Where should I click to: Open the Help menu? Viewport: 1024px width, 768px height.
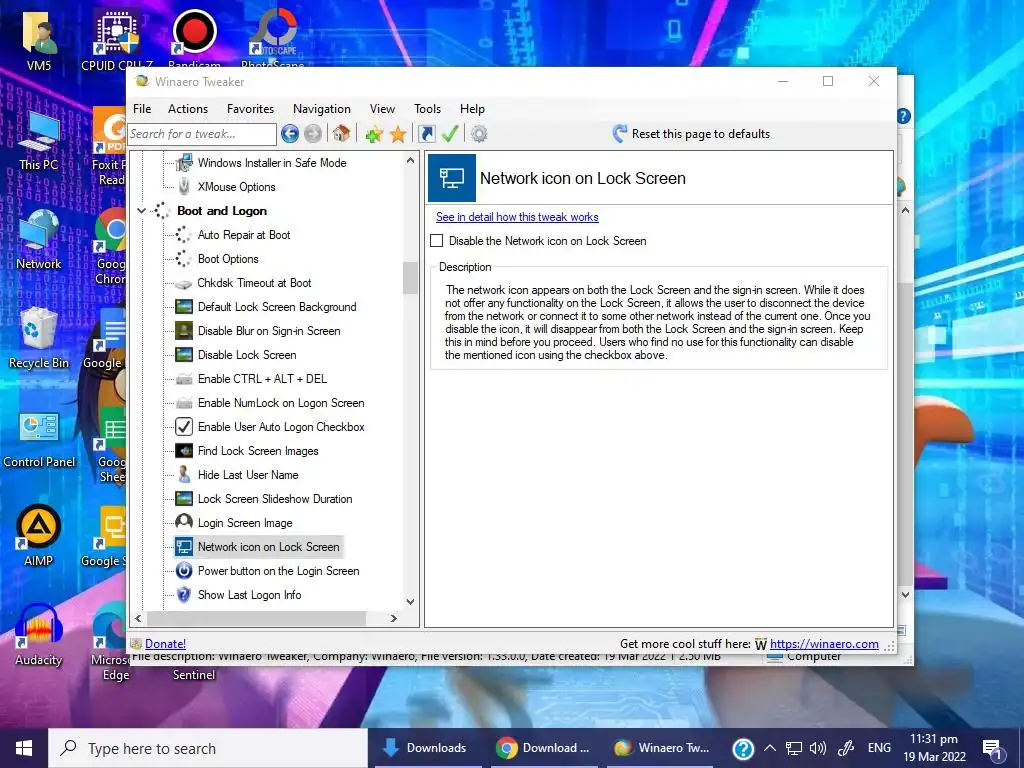point(472,109)
